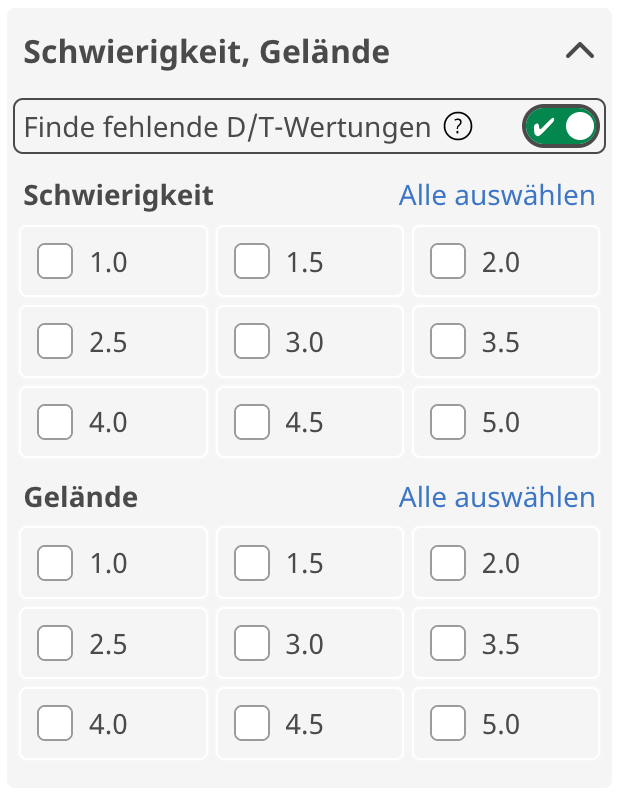The image size is (622, 798).
Task: Collapse the Schwierigkeit, Gelände section
Action: tap(580, 50)
